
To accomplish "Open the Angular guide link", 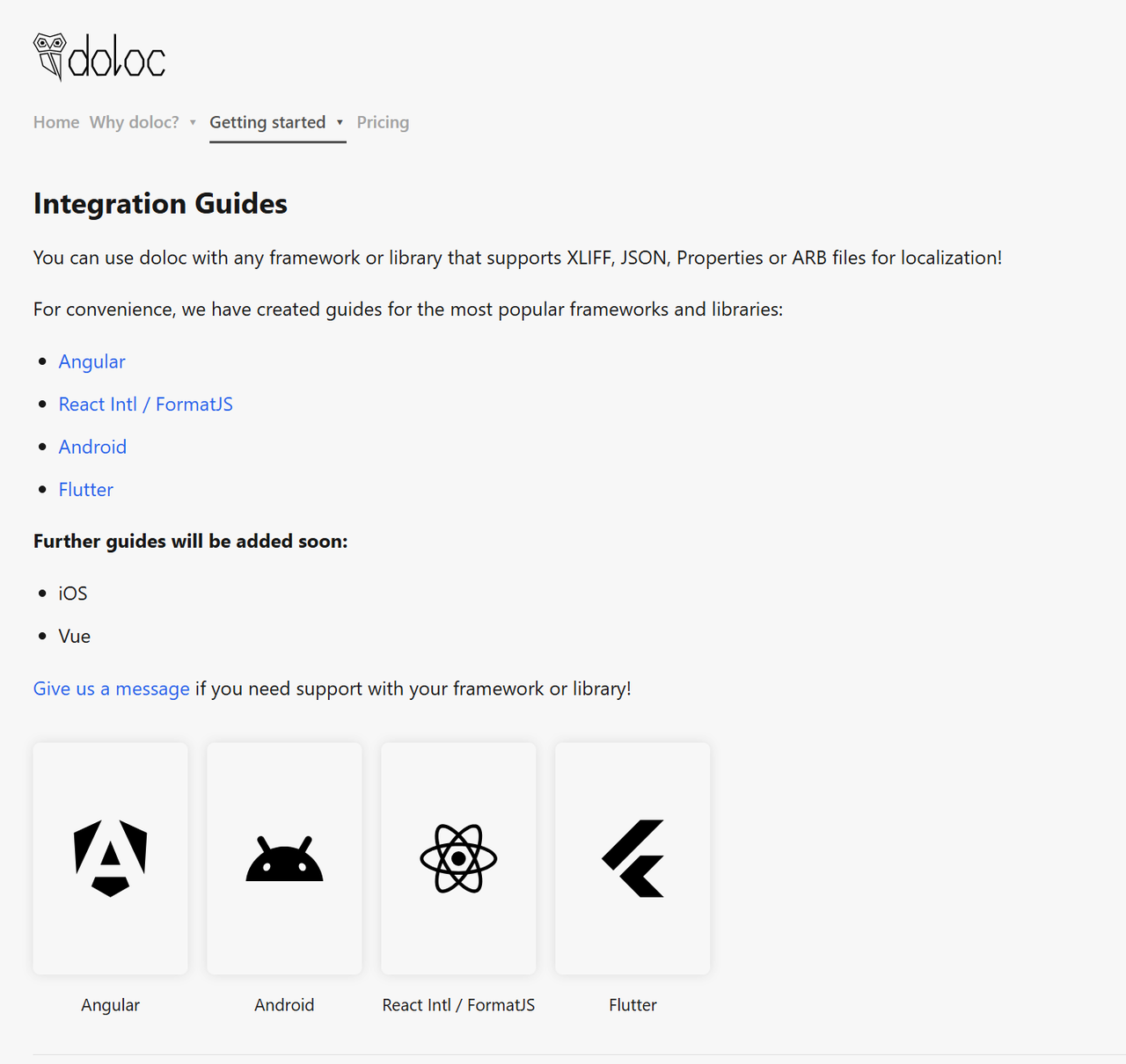I will pyautogui.click(x=91, y=361).
